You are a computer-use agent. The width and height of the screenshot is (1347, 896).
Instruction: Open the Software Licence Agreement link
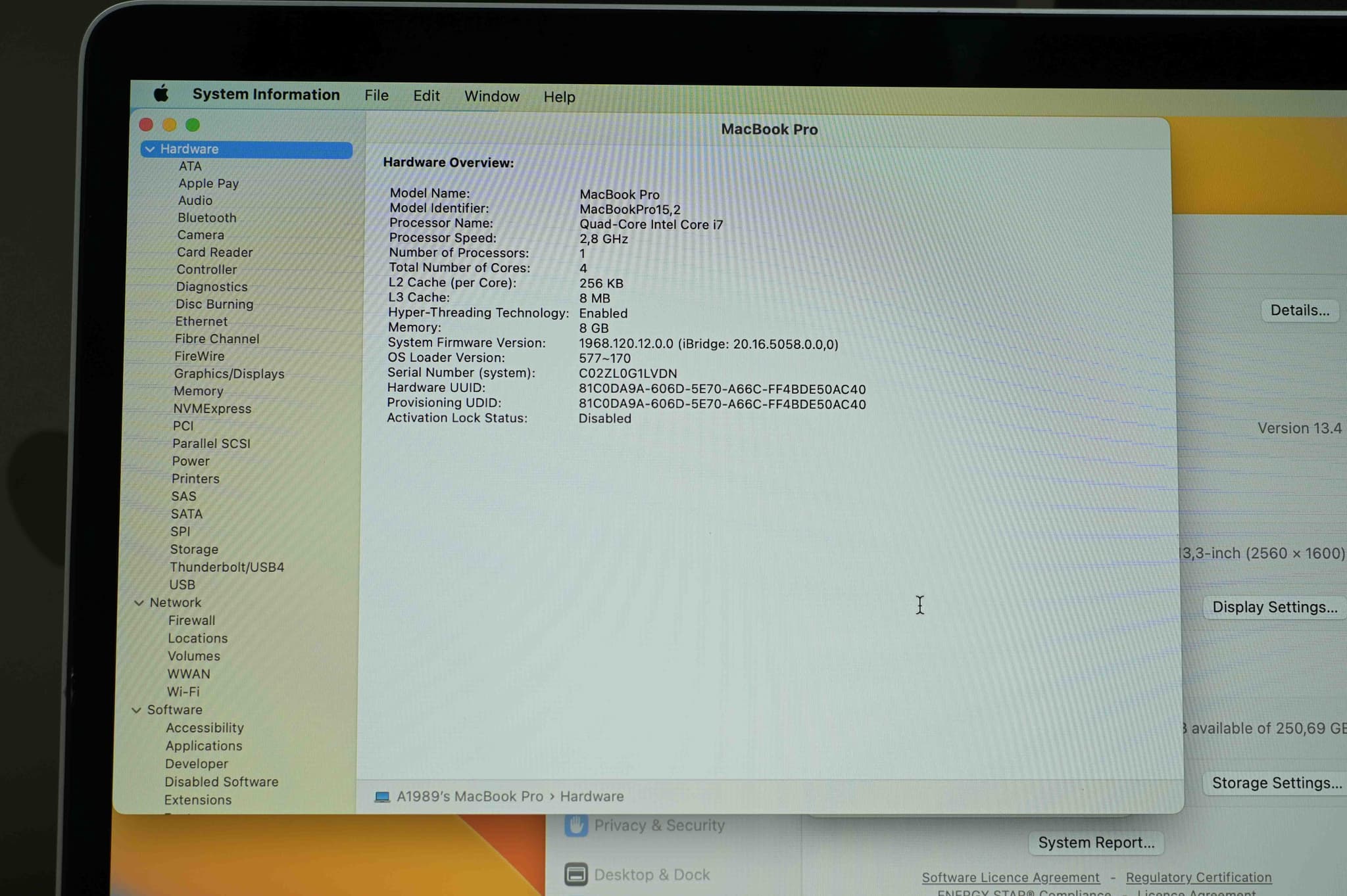[x=1010, y=878]
